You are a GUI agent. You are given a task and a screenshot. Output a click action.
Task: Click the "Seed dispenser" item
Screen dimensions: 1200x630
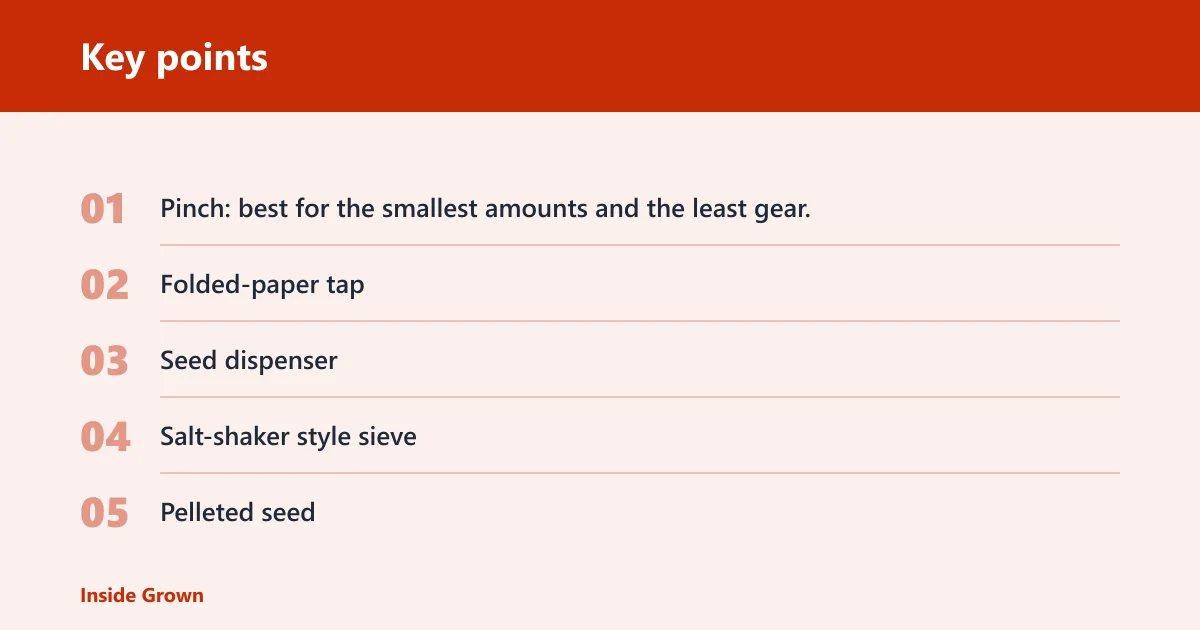point(249,361)
